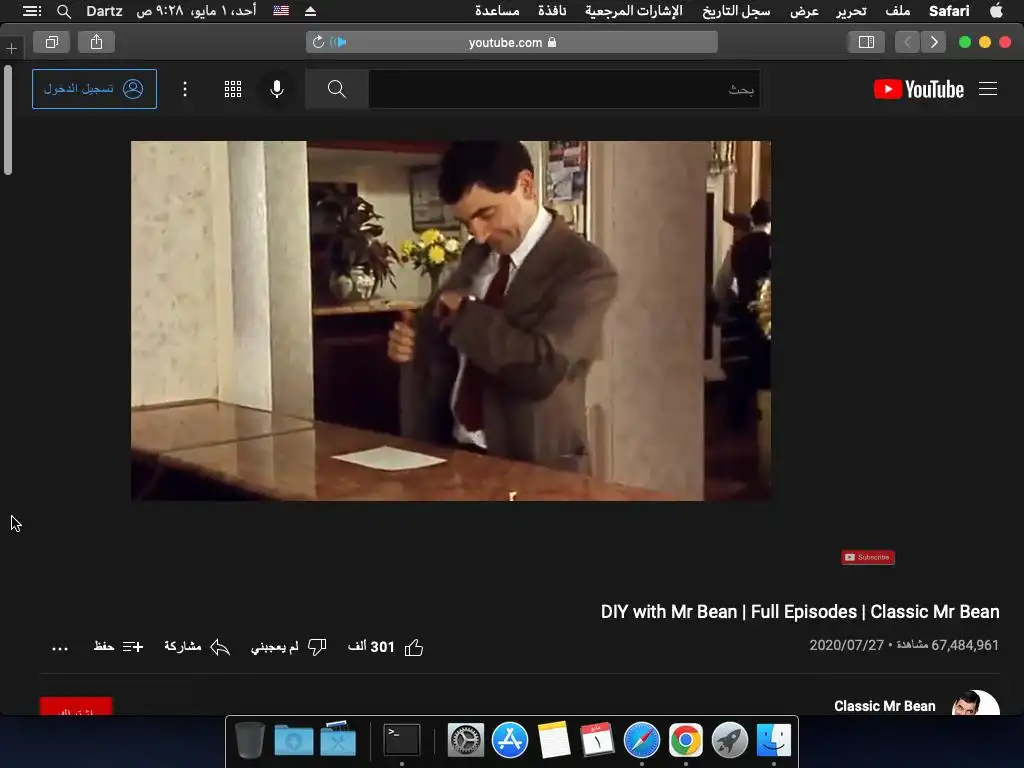Open the مساعدة (Help) menu
The image size is (1024, 768).
497,10
